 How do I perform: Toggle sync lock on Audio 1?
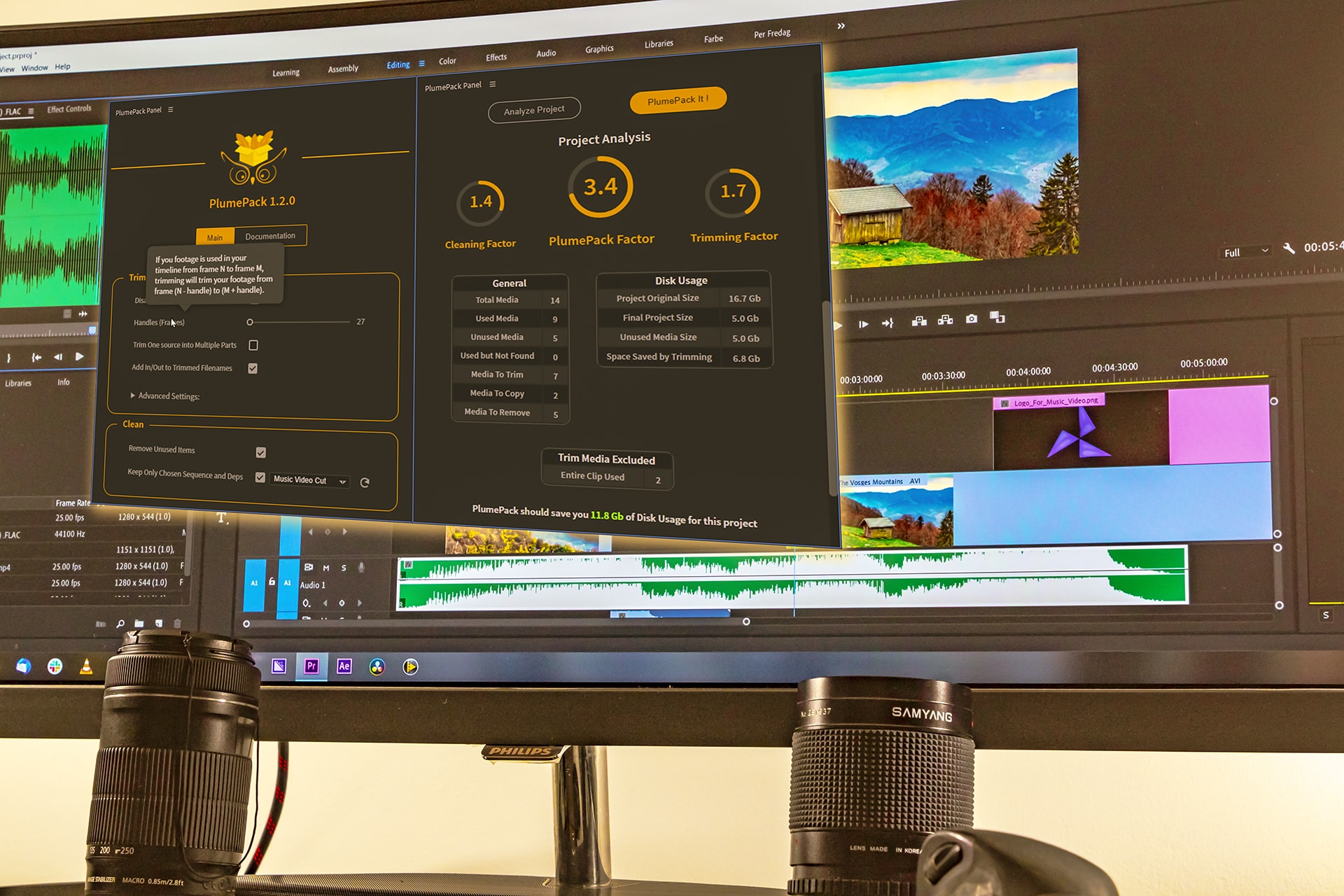[308, 567]
